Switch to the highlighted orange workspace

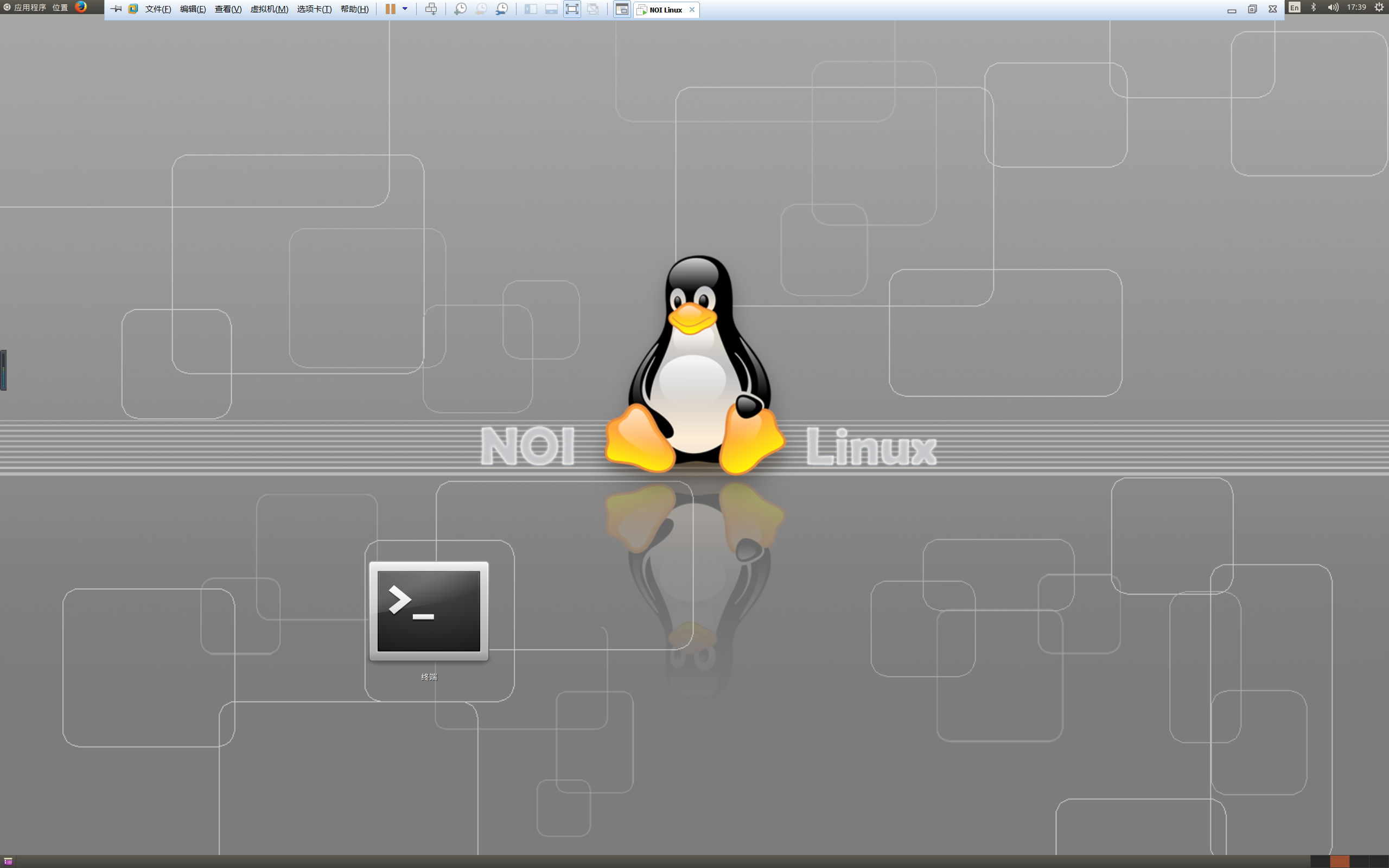coord(1340,861)
